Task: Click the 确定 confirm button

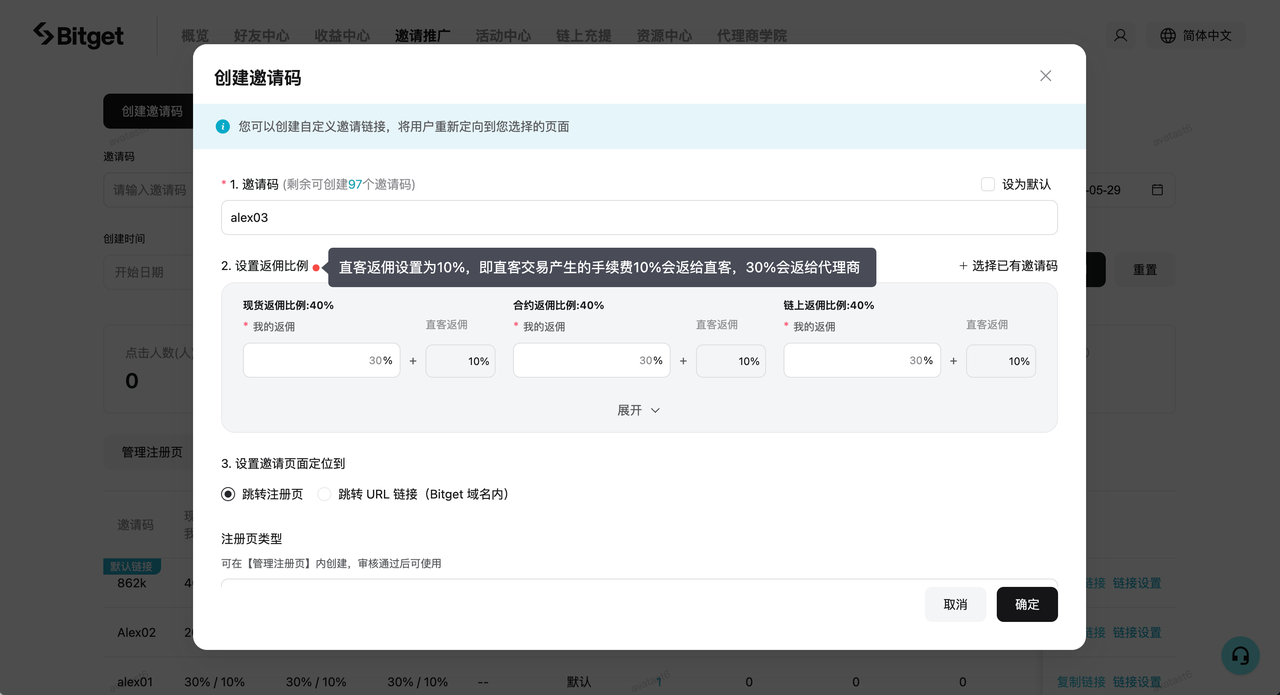Action: (x=1027, y=604)
